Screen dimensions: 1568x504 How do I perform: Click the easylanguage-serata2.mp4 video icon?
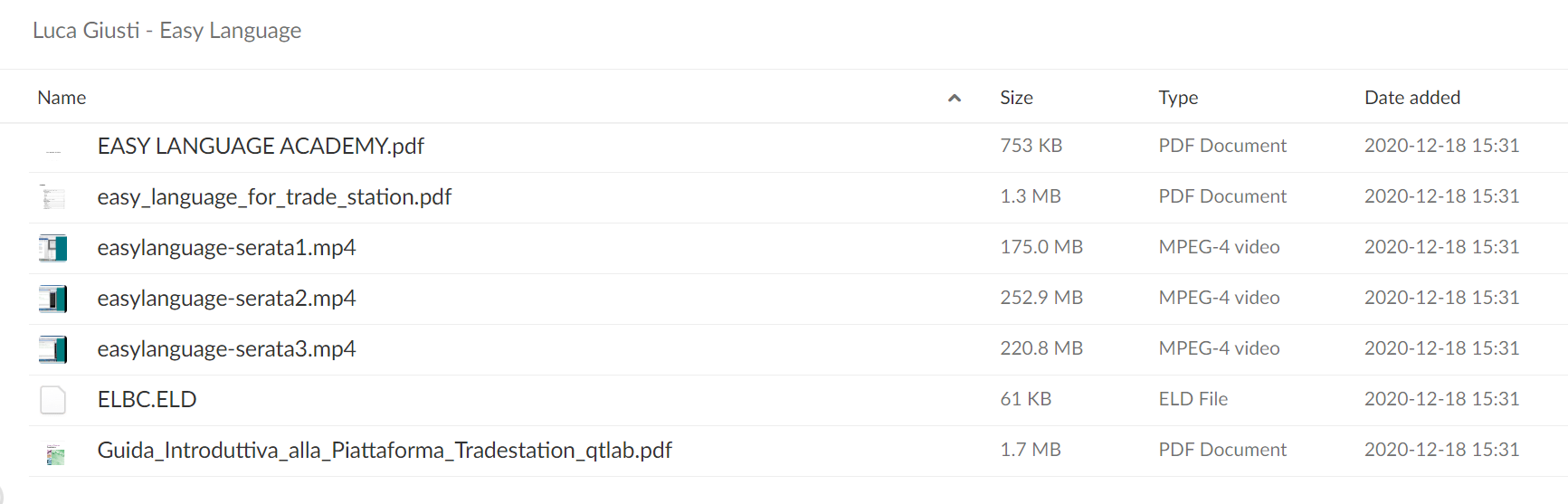click(53, 299)
